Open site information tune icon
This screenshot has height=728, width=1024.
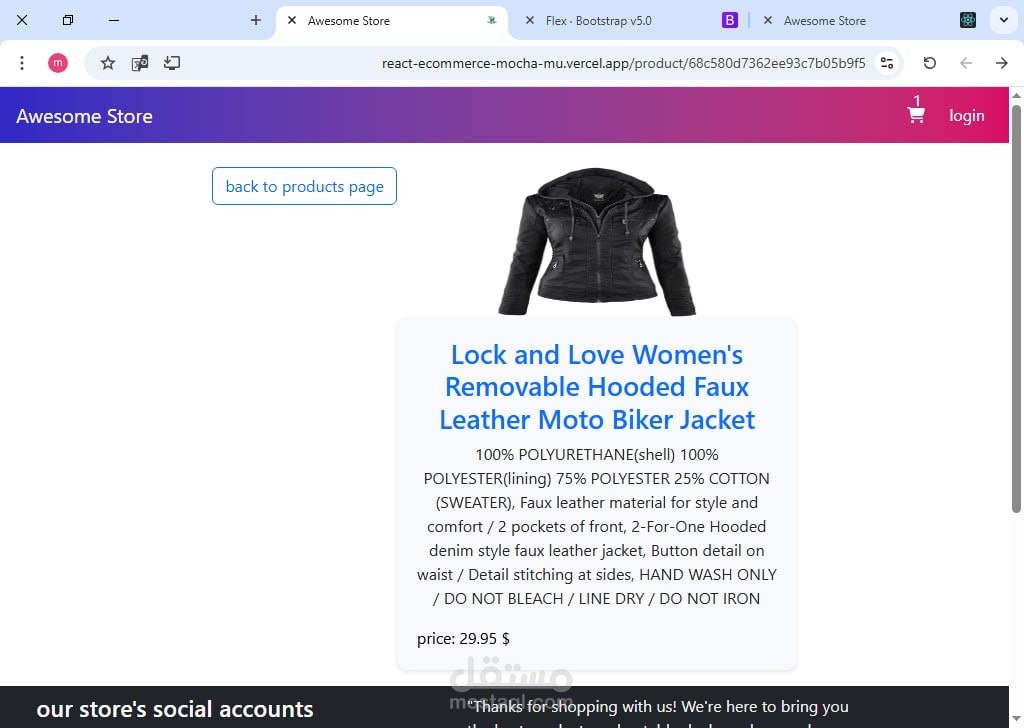pyautogui.click(x=887, y=63)
